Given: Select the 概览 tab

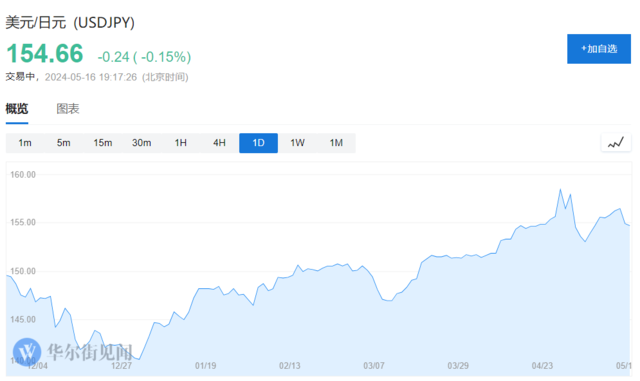Looking at the screenshot, I should click(x=17, y=109).
